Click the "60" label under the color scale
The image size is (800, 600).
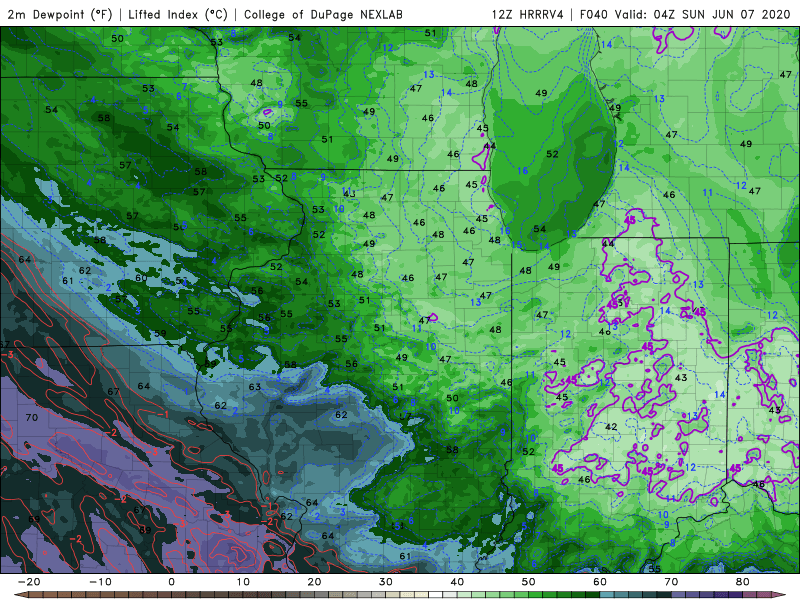tap(600, 582)
